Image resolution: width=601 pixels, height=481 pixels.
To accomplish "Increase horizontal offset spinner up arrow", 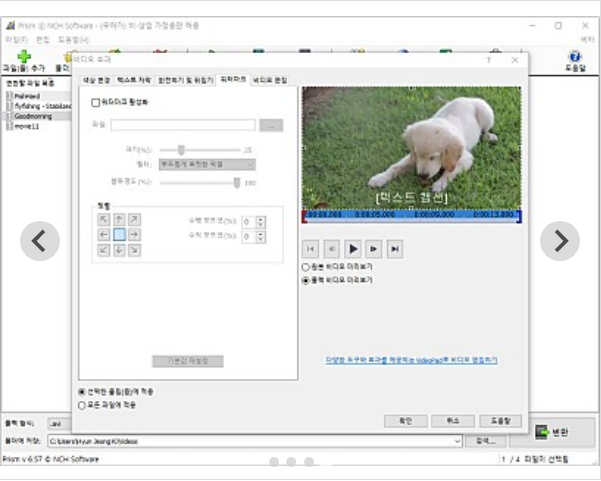I will click(261, 219).
